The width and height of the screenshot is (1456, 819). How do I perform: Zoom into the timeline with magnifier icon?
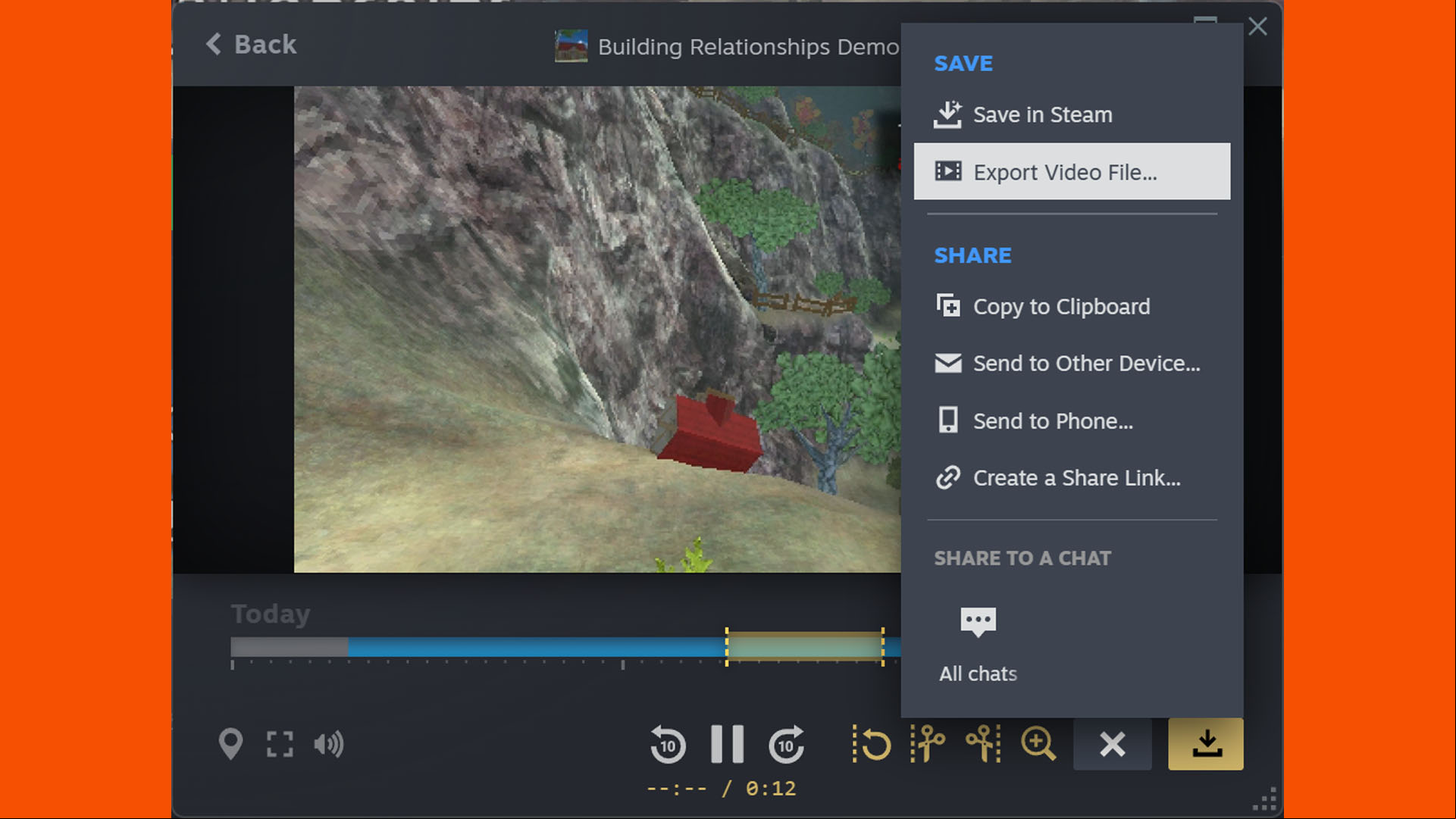pos(1038,744)
